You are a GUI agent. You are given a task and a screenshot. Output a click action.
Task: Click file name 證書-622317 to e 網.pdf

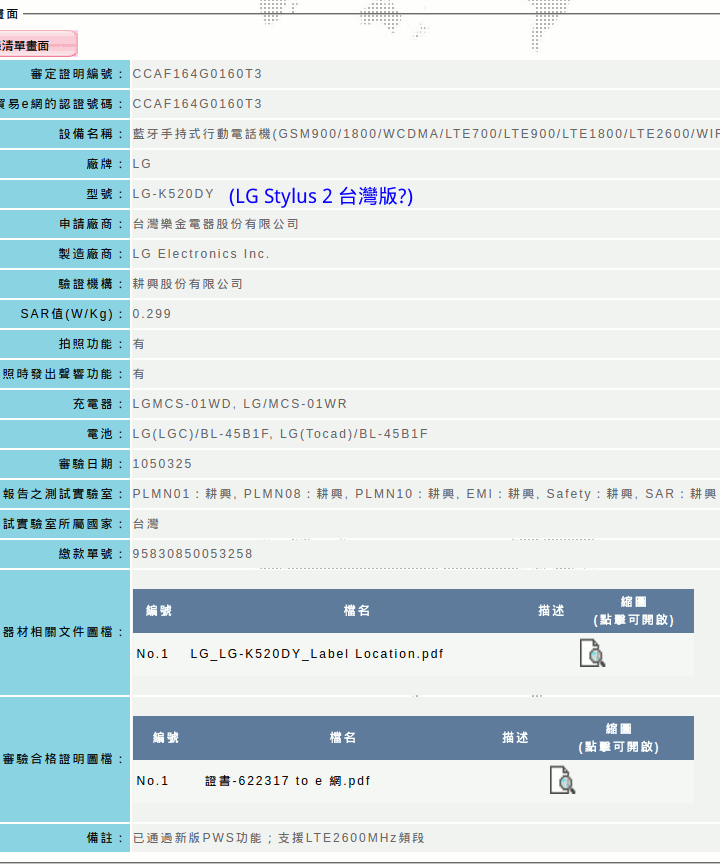pos(288,781)
